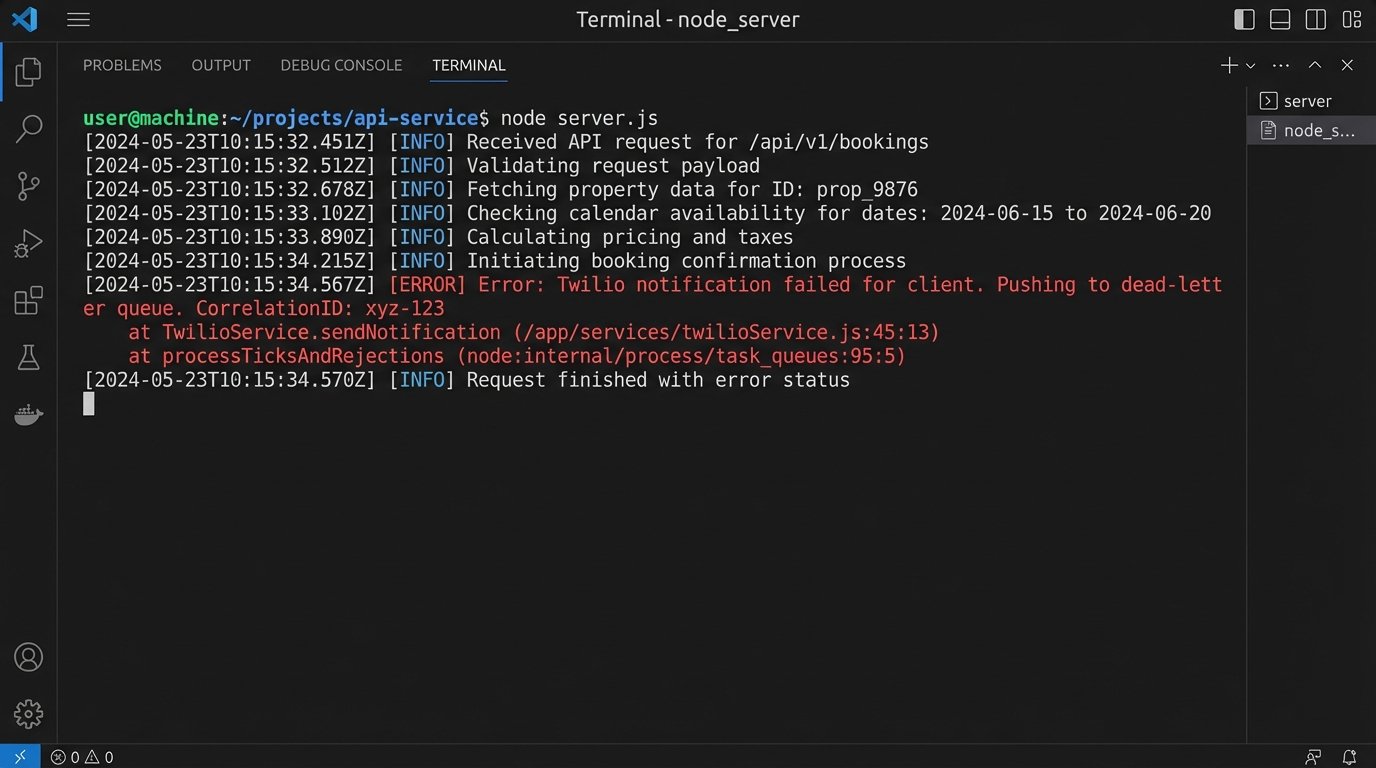Image resolution: width=1376 pixels, height=768 pixels.
Task: Toggle the secondary sidebar visibility
Action: 1315,19
